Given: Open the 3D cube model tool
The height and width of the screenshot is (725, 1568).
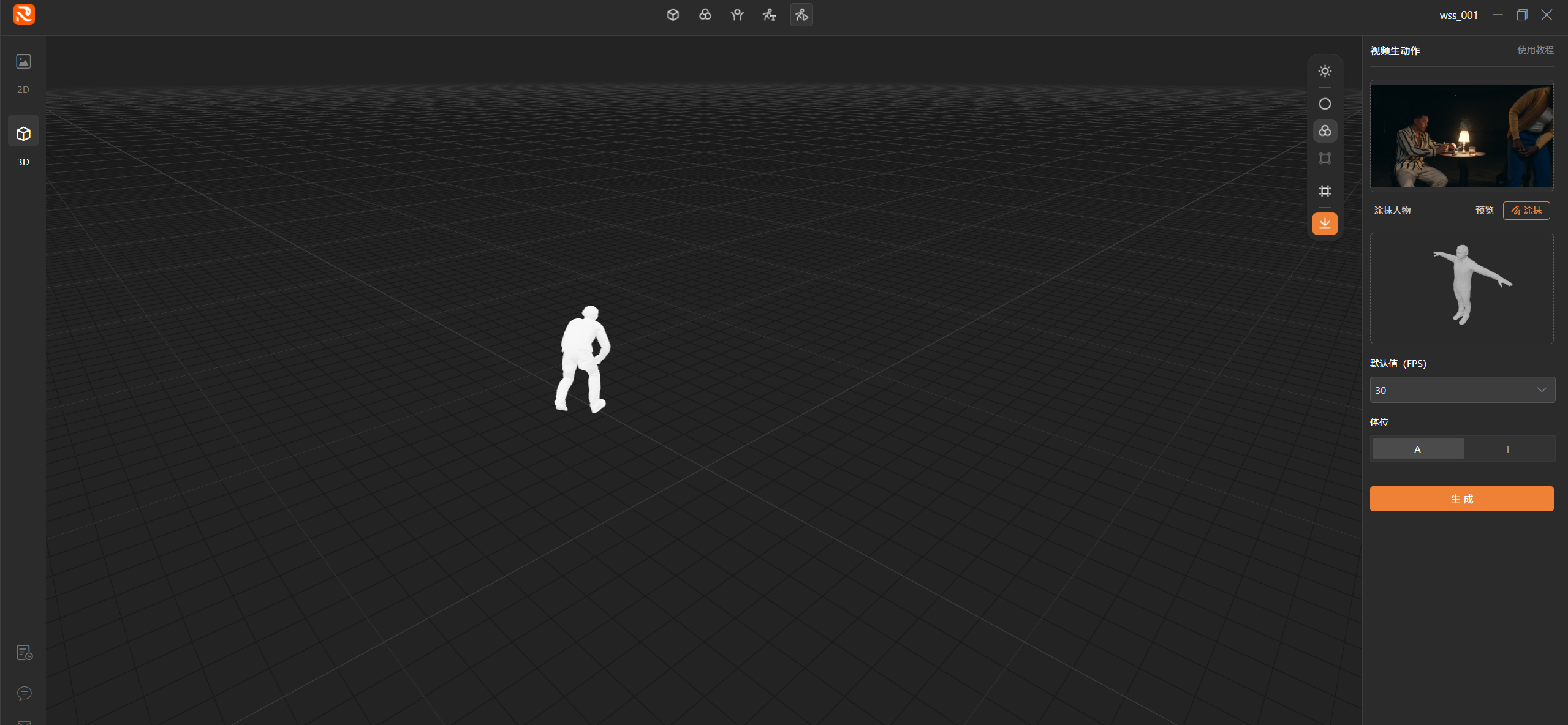Looking at the screenshot, I should pos(673,15).
